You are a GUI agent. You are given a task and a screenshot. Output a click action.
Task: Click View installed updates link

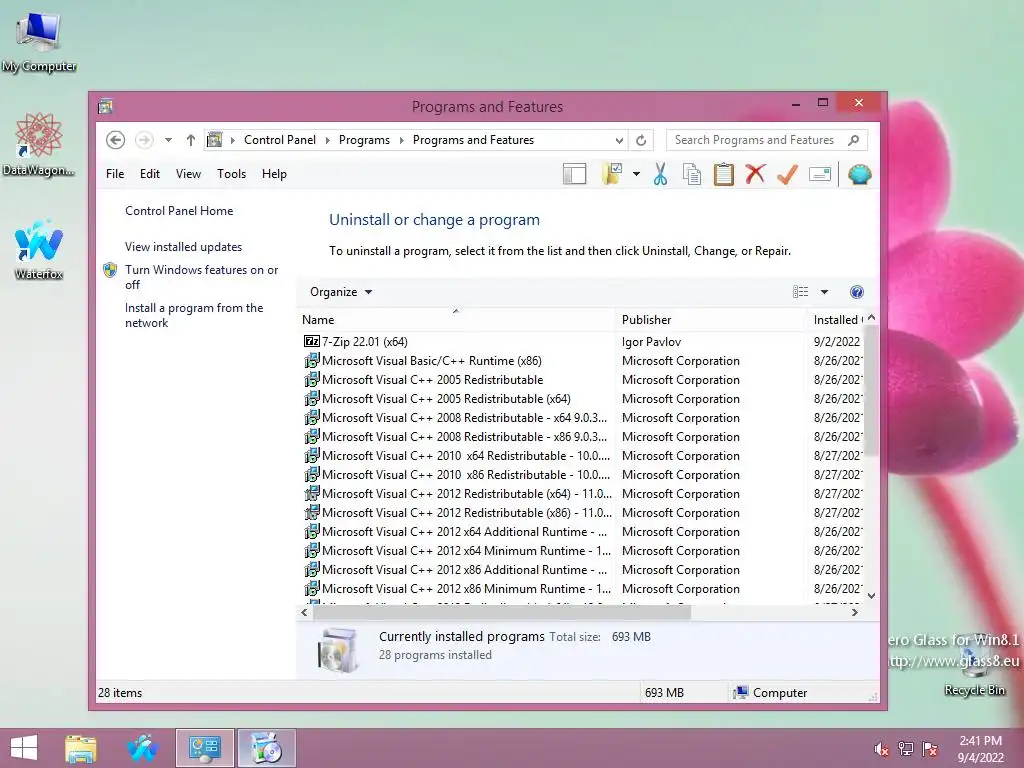coord(184,247)
